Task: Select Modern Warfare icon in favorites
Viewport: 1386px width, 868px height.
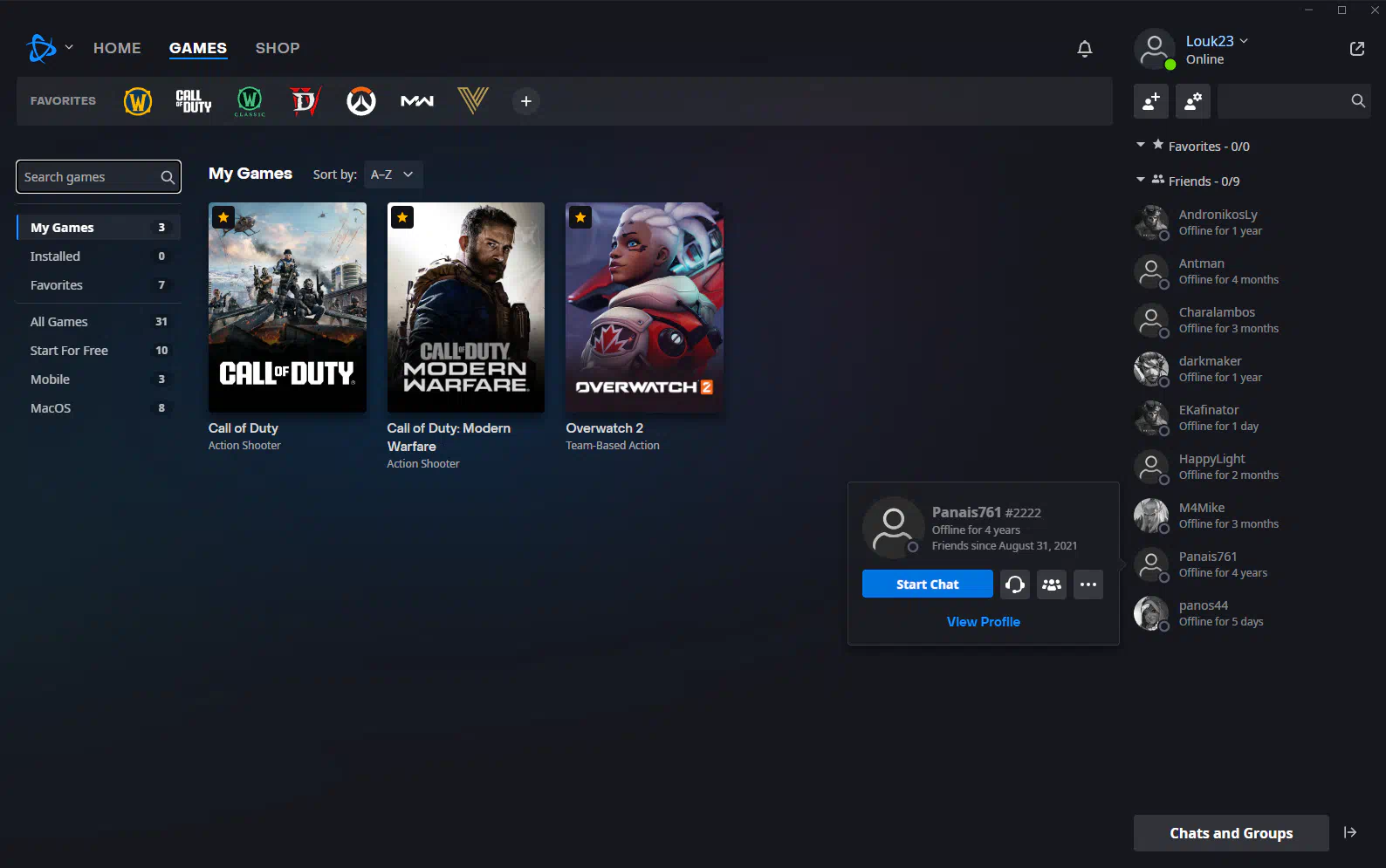Action: point(417,101)
